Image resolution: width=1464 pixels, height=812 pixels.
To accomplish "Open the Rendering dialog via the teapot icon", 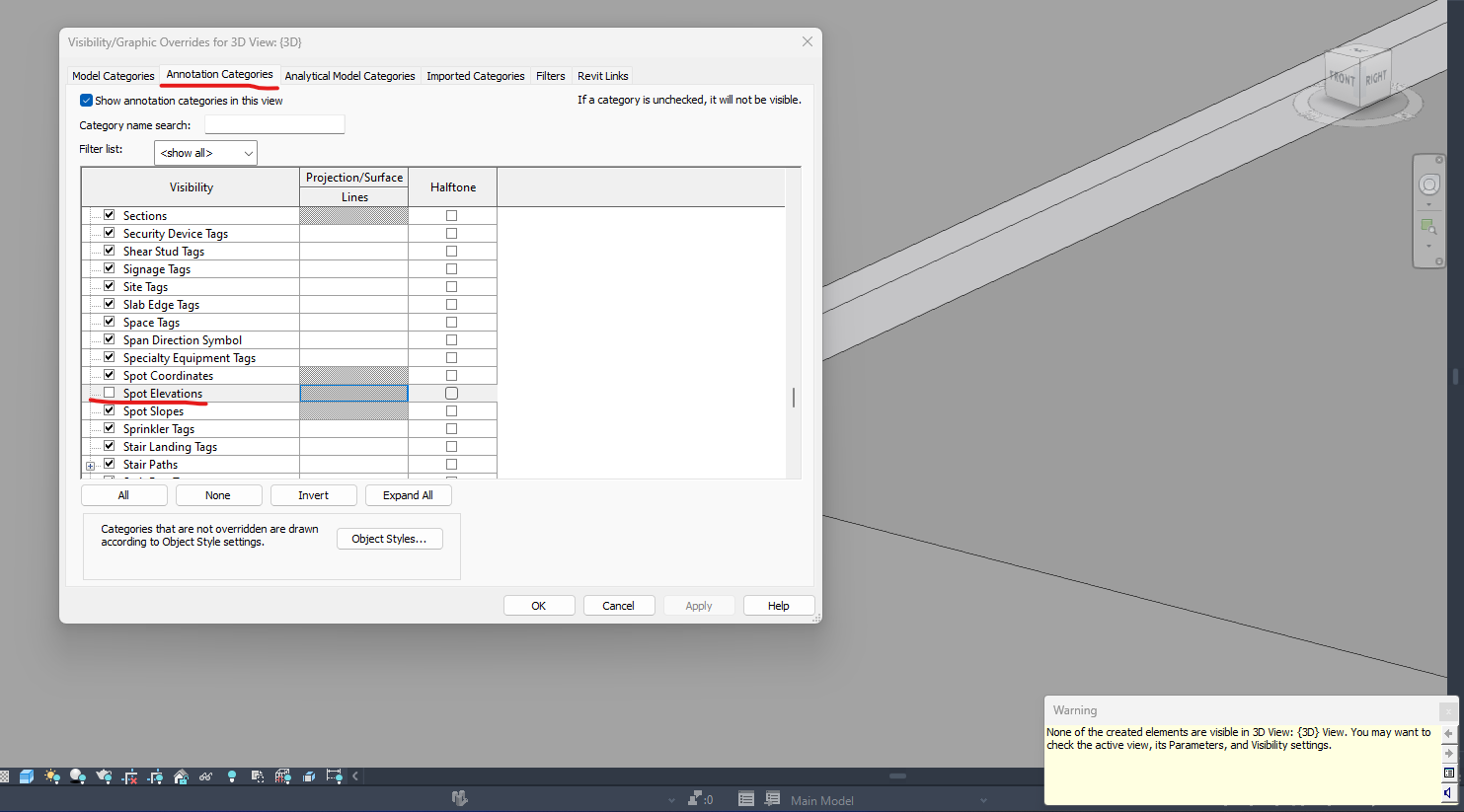I will (106, 777).
